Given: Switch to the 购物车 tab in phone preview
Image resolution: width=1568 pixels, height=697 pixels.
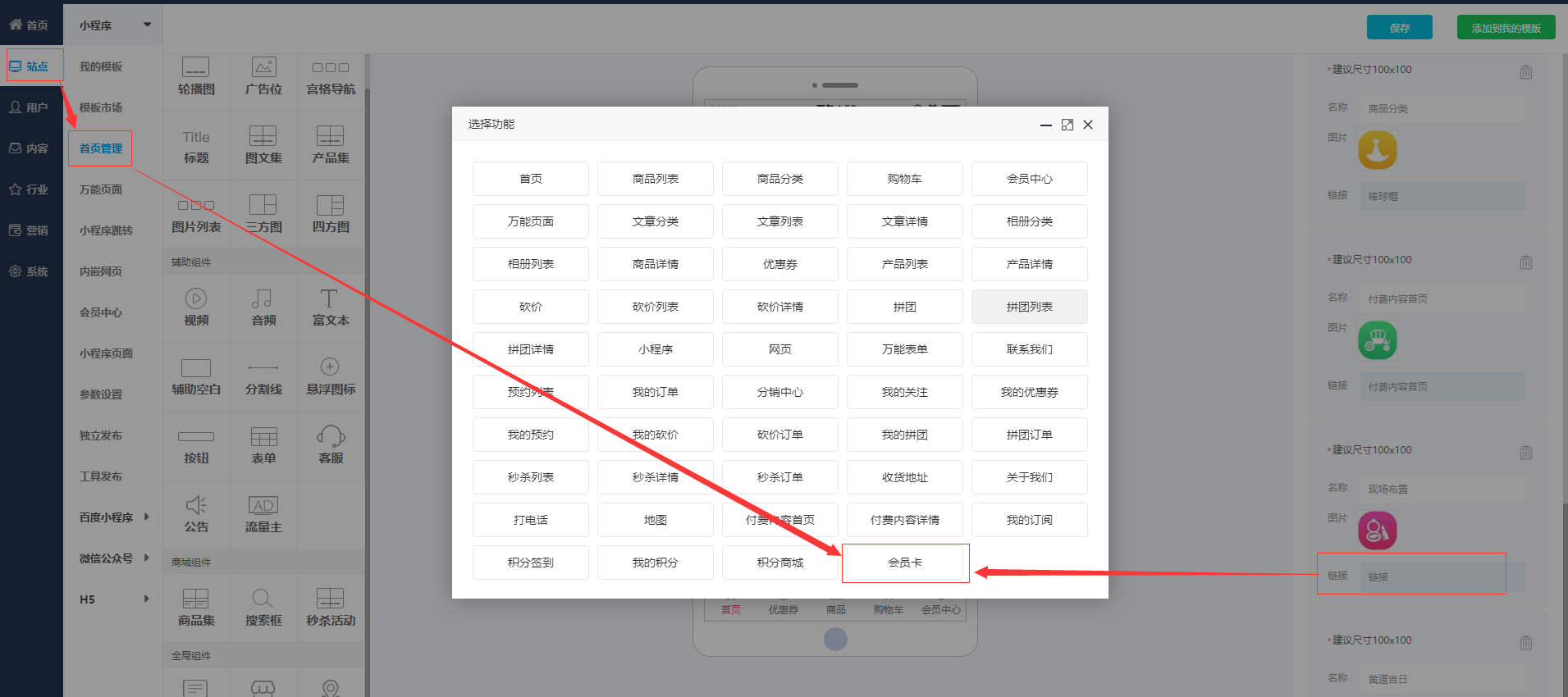Looking at the screenshot, I should tap(888, 610).
